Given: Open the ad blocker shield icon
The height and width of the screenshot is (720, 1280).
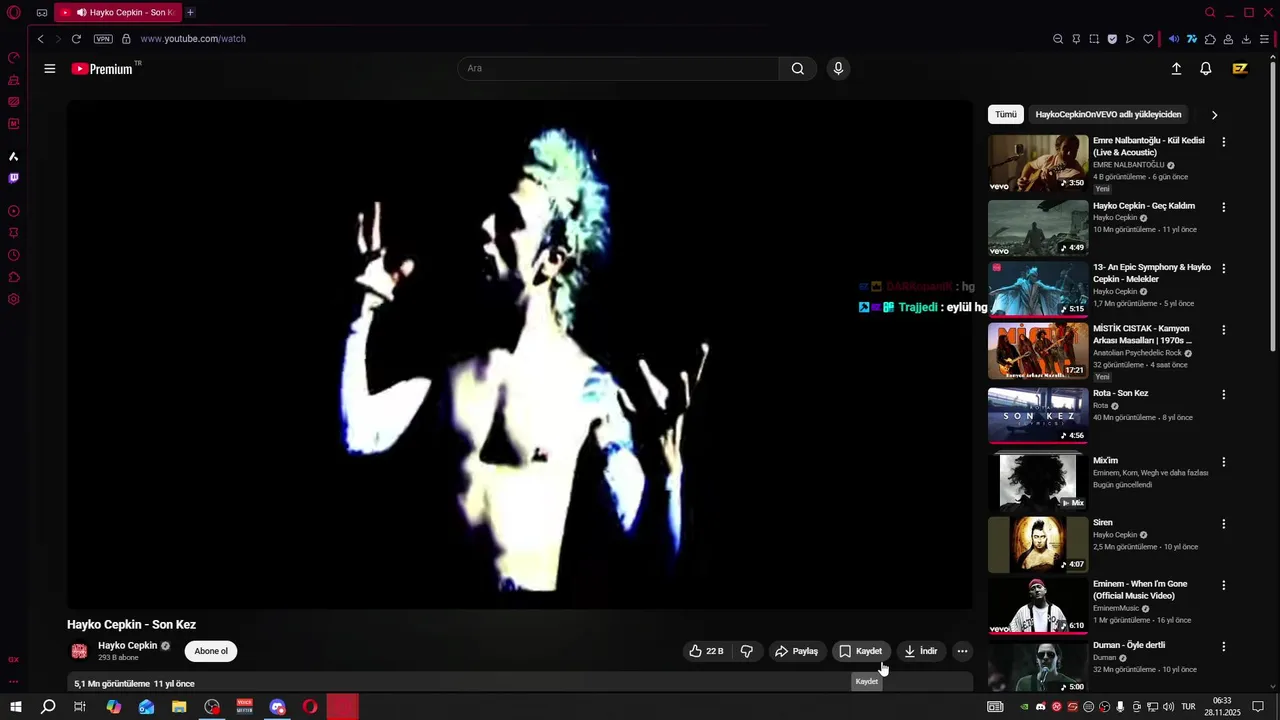Looking at the screenshot, I should click(1112, 39).
